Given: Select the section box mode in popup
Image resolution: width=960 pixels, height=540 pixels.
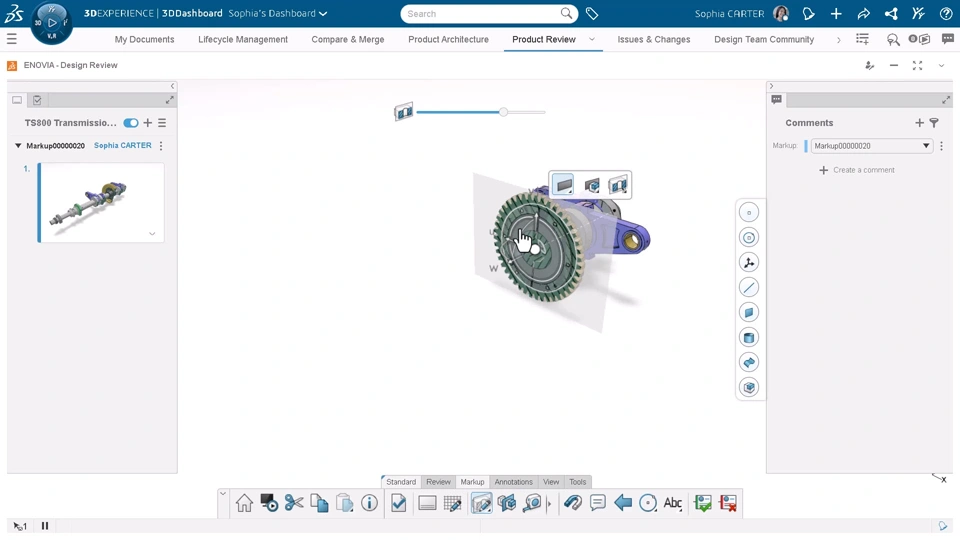Looking at the screenshot, I should click(x=591, y=185).
